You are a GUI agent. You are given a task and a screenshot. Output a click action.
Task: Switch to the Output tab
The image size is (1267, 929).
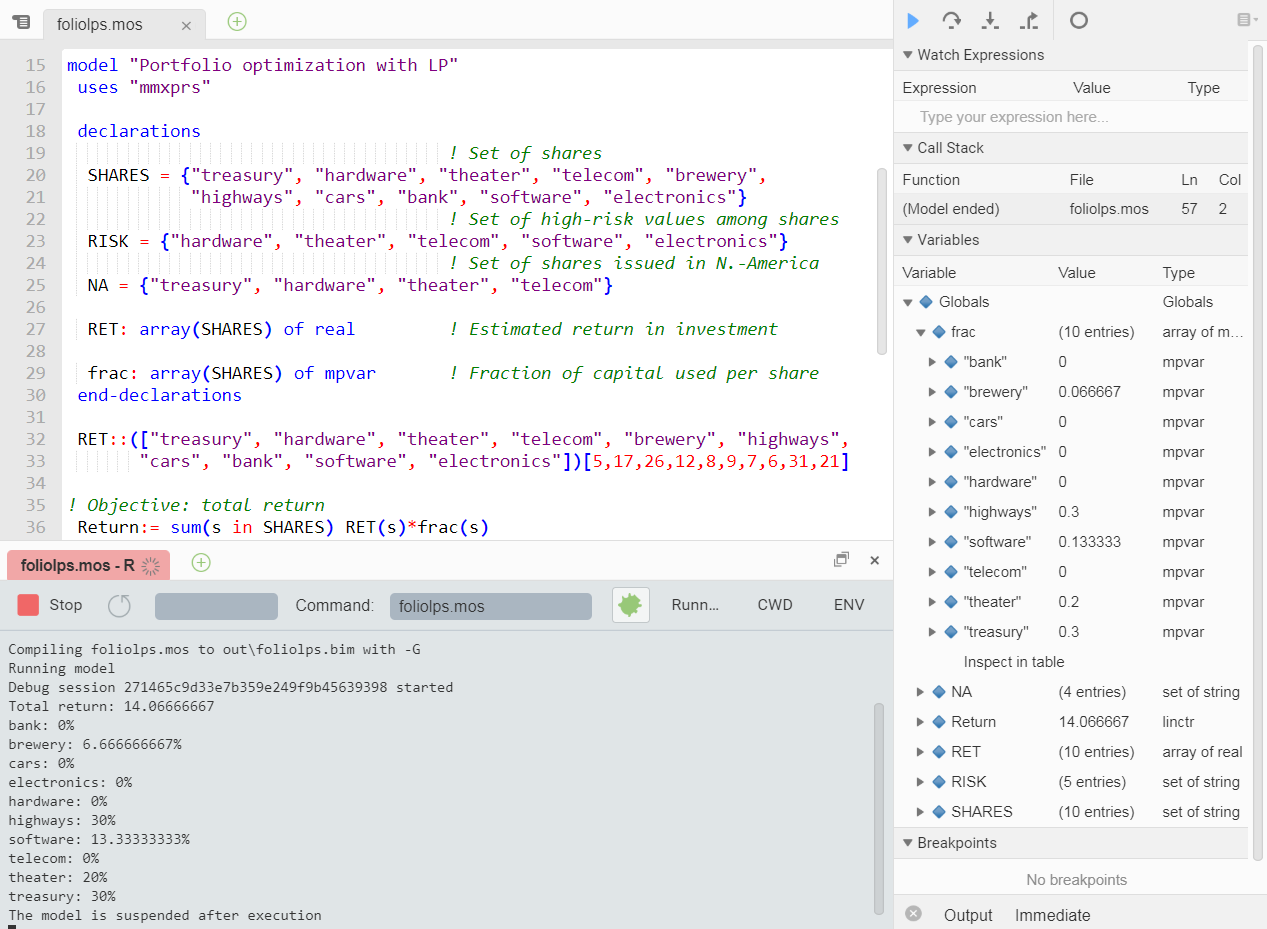(x=968, y=915)
